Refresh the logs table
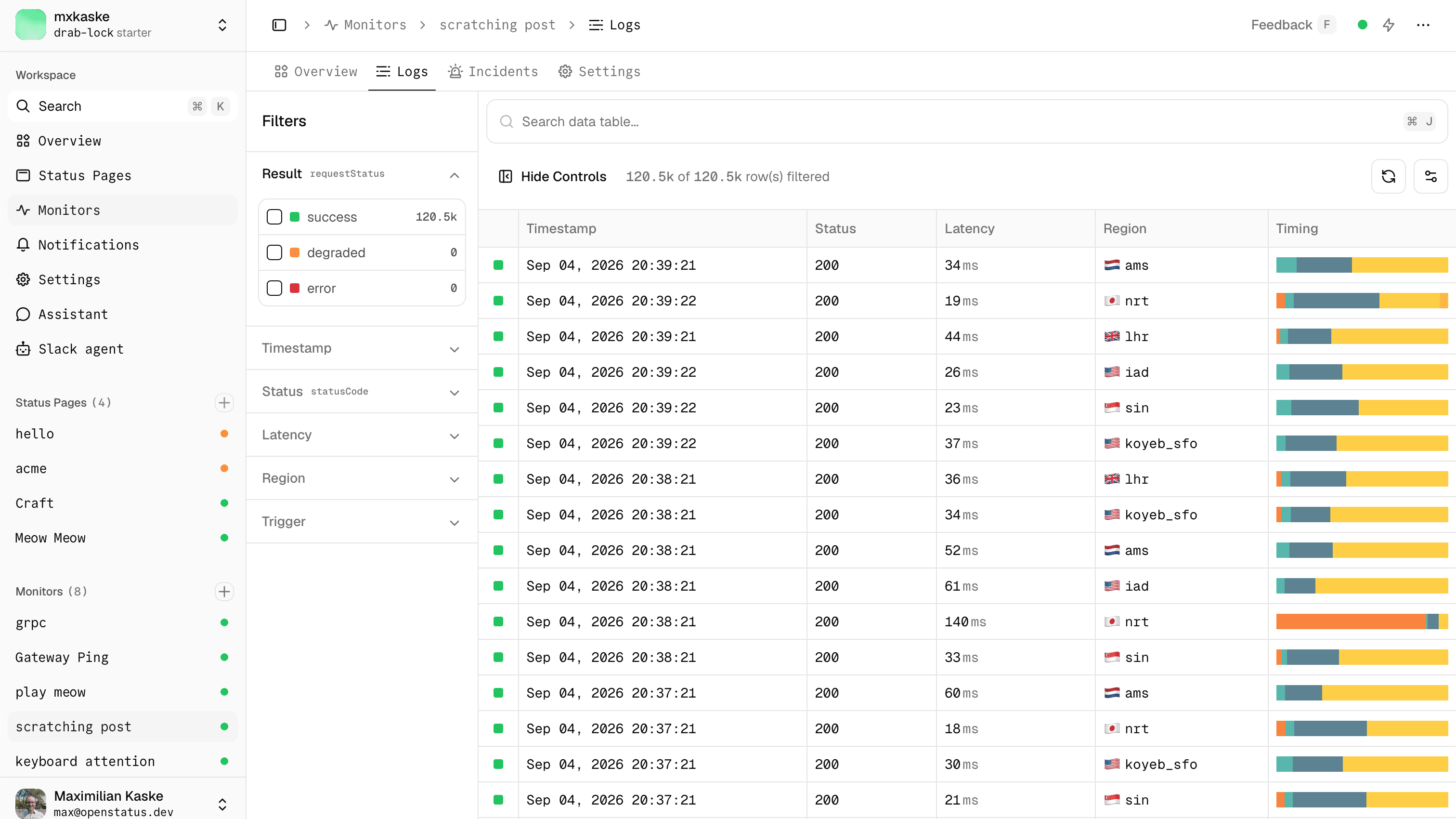The height and width of the screenshot is (819, 1456). point(1388,176)
